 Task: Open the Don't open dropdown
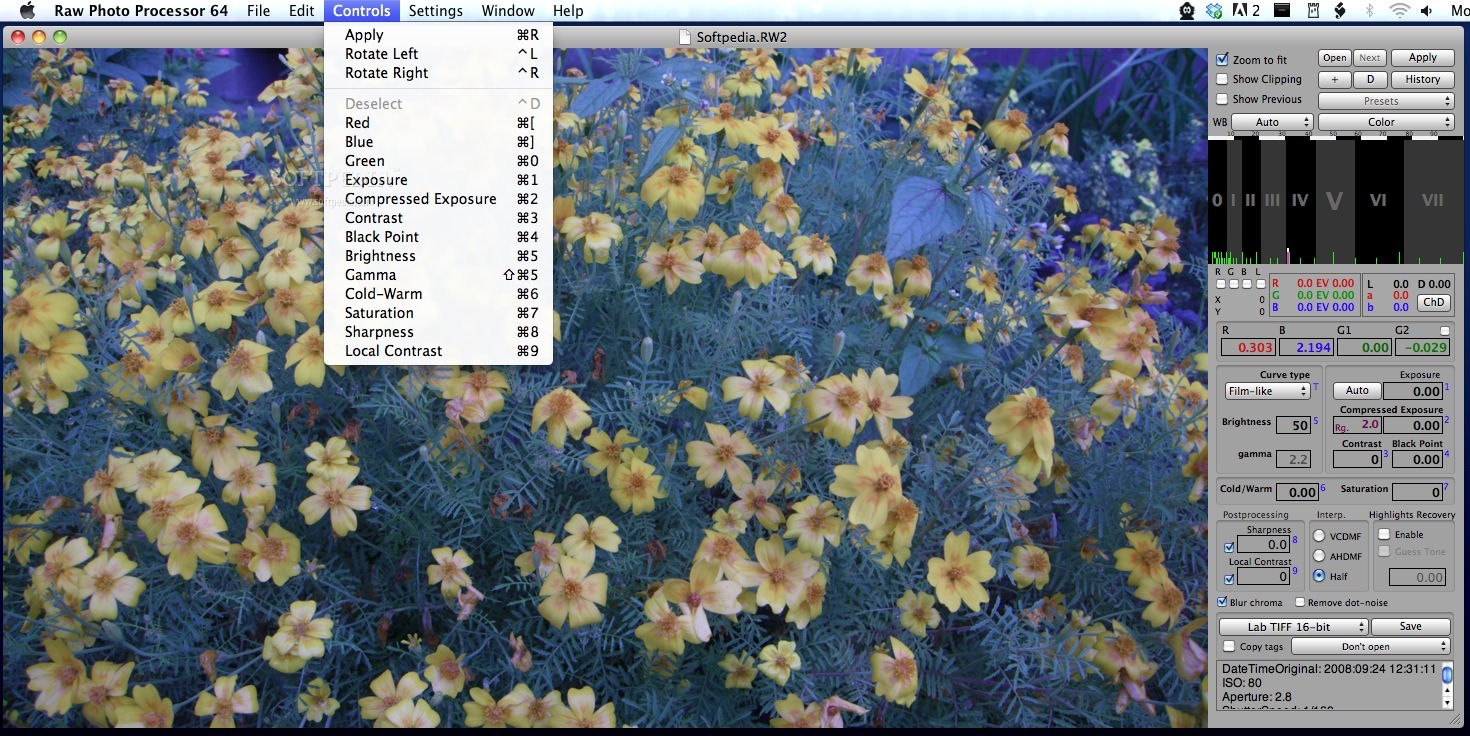[1370, 647]
